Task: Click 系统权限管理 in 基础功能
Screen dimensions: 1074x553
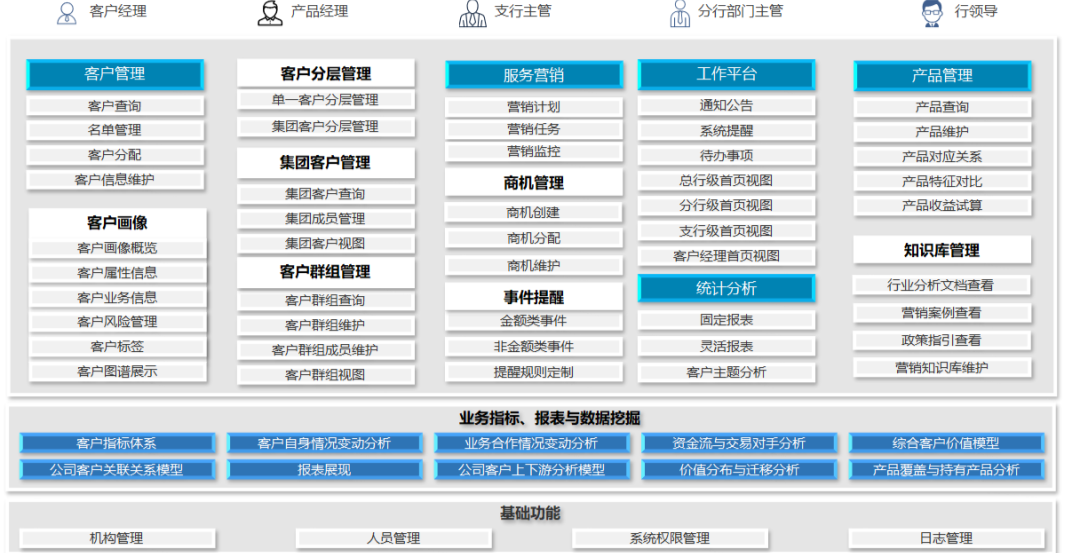Action: (x=669, y=538)
